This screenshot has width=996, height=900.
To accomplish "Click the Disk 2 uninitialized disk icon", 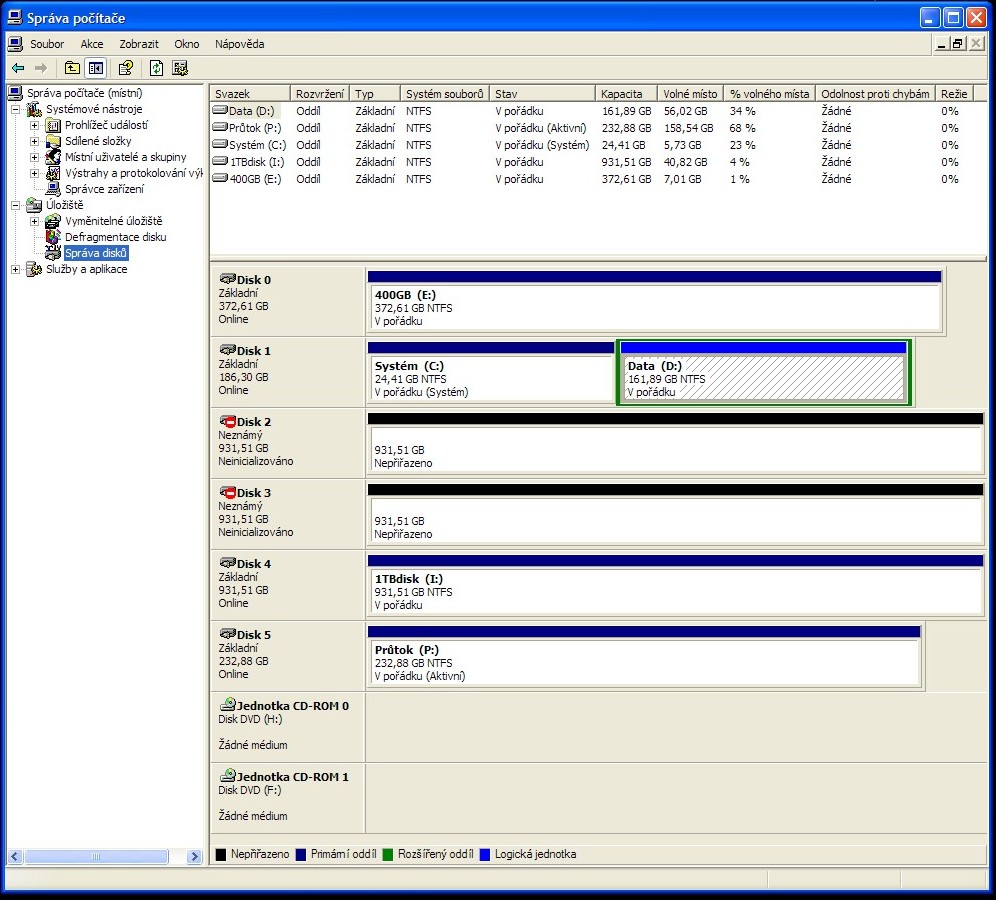I will pos(227,422).
